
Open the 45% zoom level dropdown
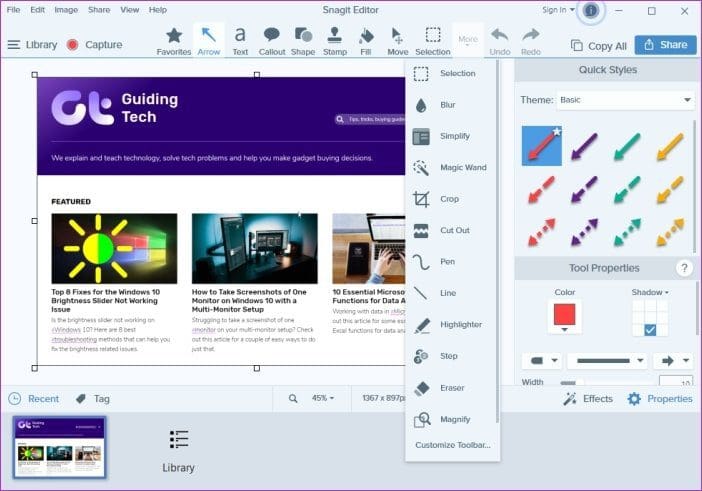pyautogui.click(x=323, y=398)
